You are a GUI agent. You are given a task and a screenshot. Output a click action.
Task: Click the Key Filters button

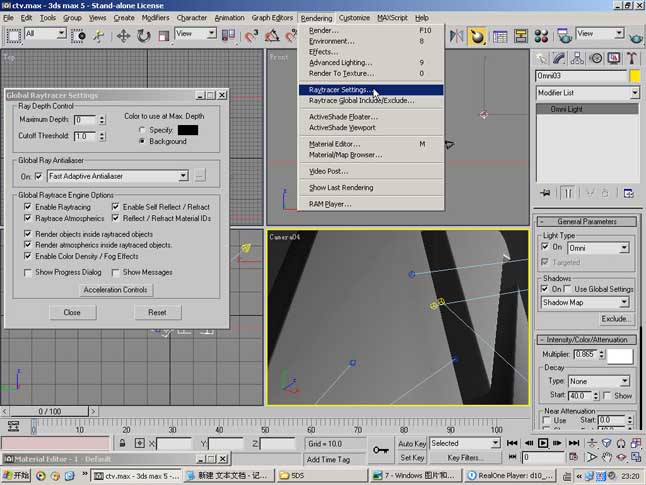coord(466,457)
